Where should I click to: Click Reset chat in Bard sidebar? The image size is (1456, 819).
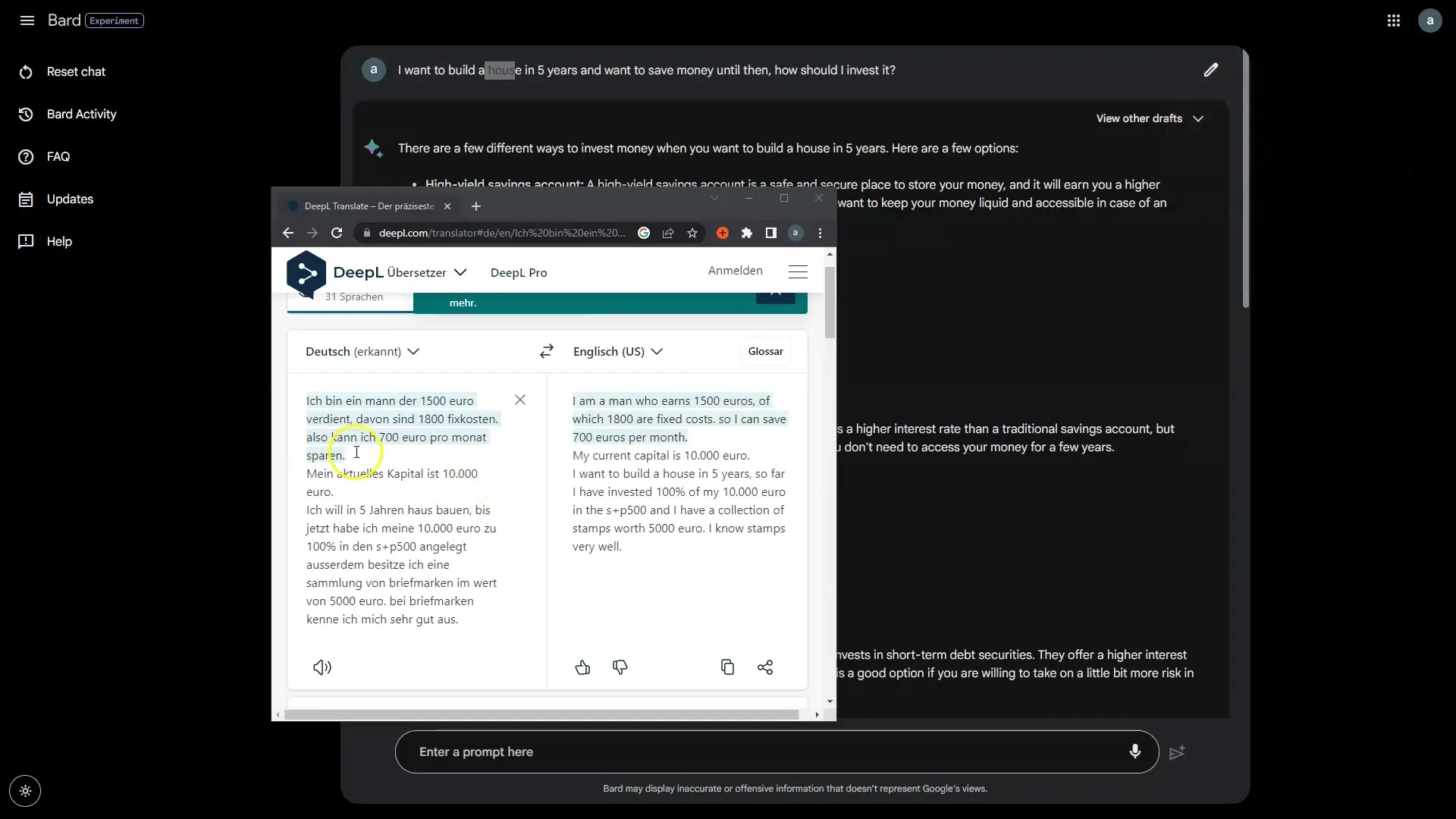pos(62,71)
